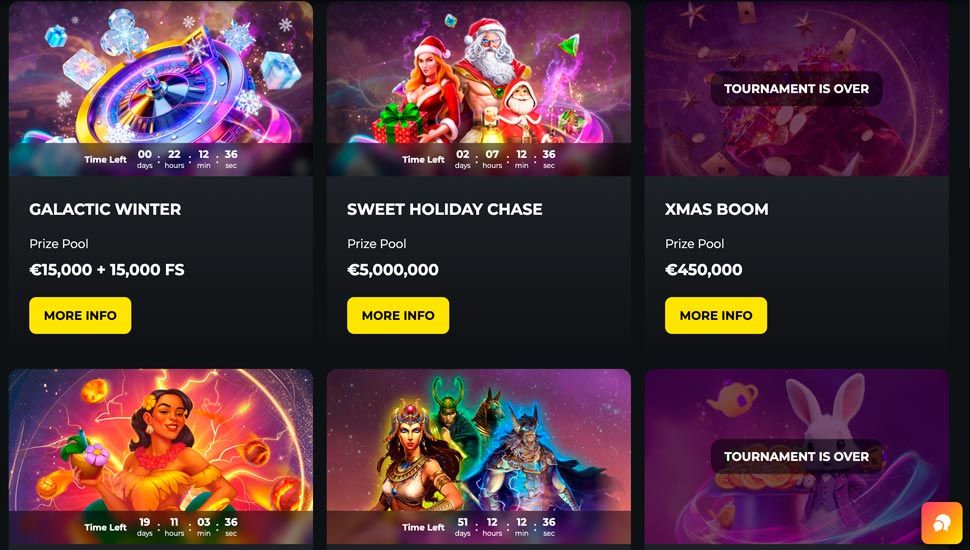The image size is (970, 550).
Task: Open the Xmas Boom tournament banner
Action: (797, 88)
